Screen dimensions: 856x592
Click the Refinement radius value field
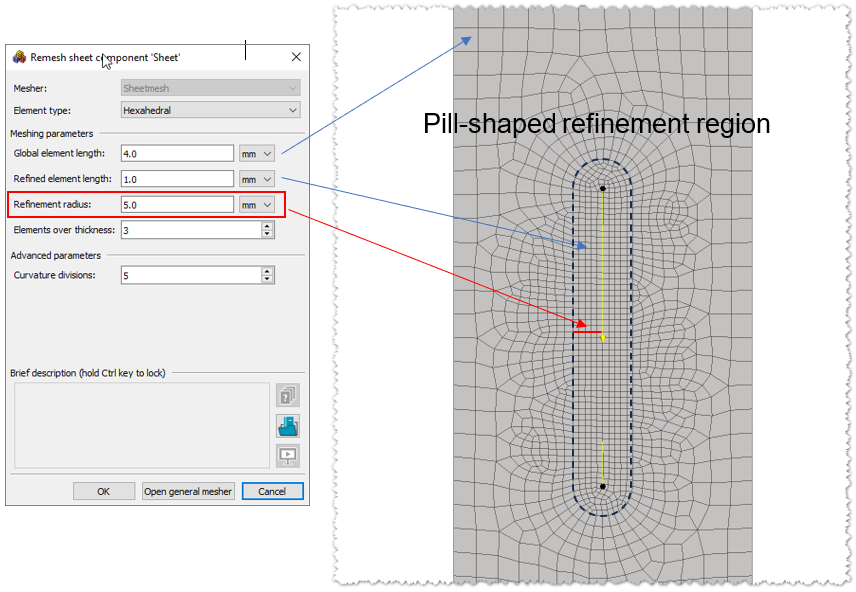click(177, 205)
